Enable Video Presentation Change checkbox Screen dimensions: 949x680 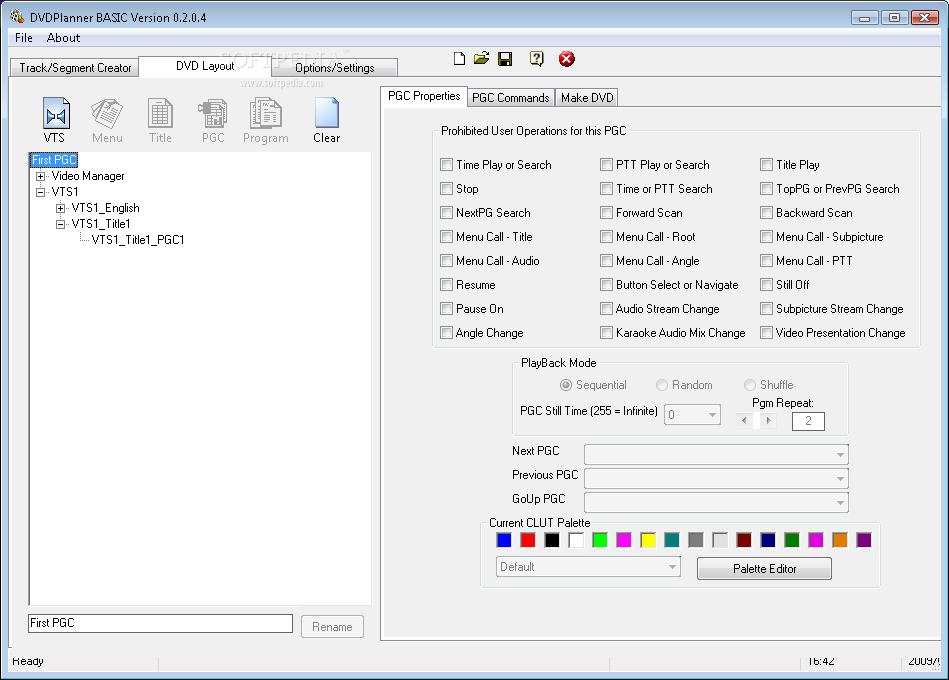(766, 333)
